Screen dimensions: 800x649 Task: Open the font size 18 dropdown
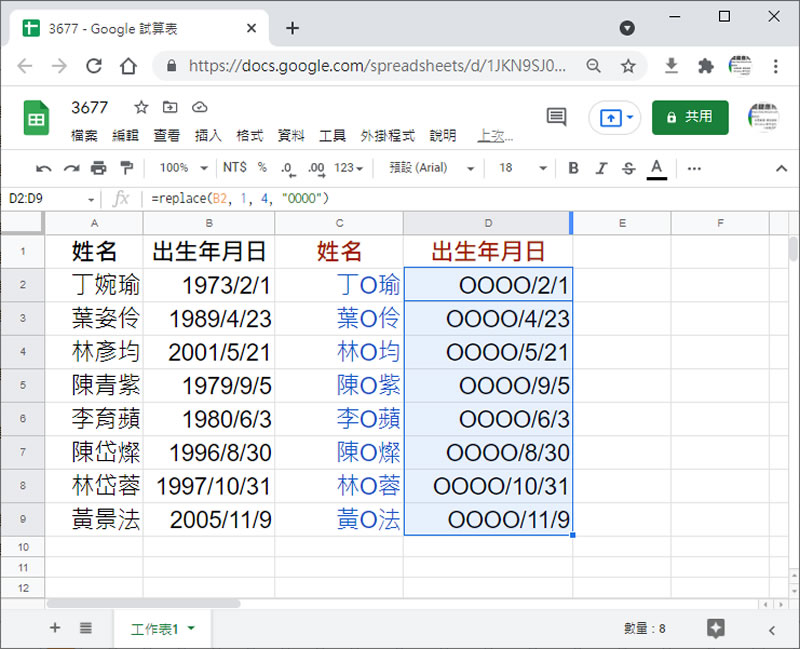coord(523,168)
